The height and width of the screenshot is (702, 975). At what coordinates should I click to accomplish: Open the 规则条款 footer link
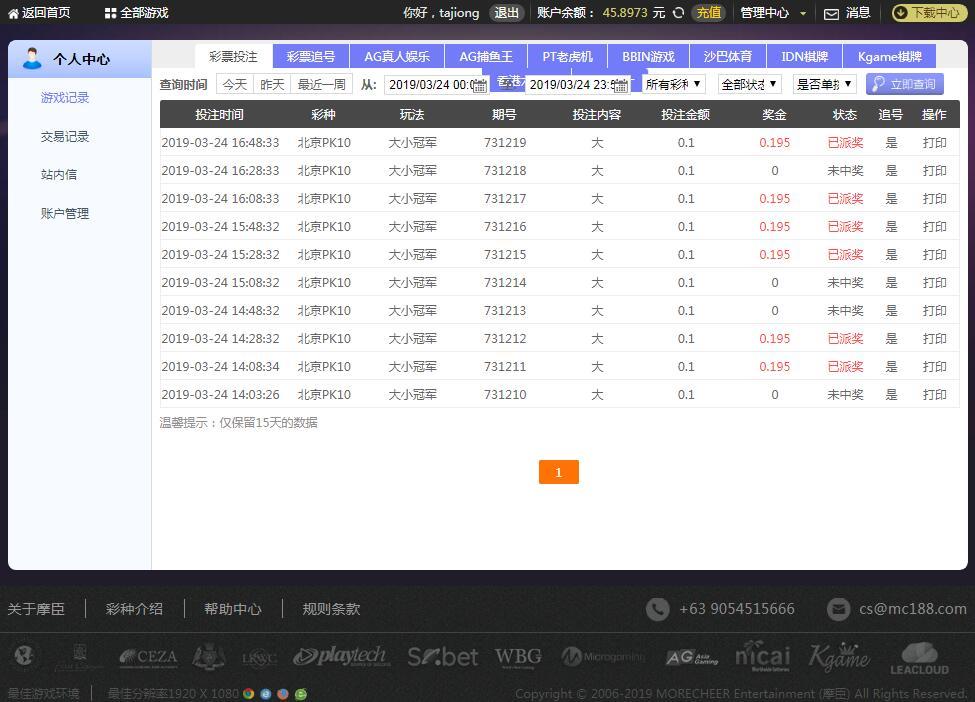(x=331, y=609)
